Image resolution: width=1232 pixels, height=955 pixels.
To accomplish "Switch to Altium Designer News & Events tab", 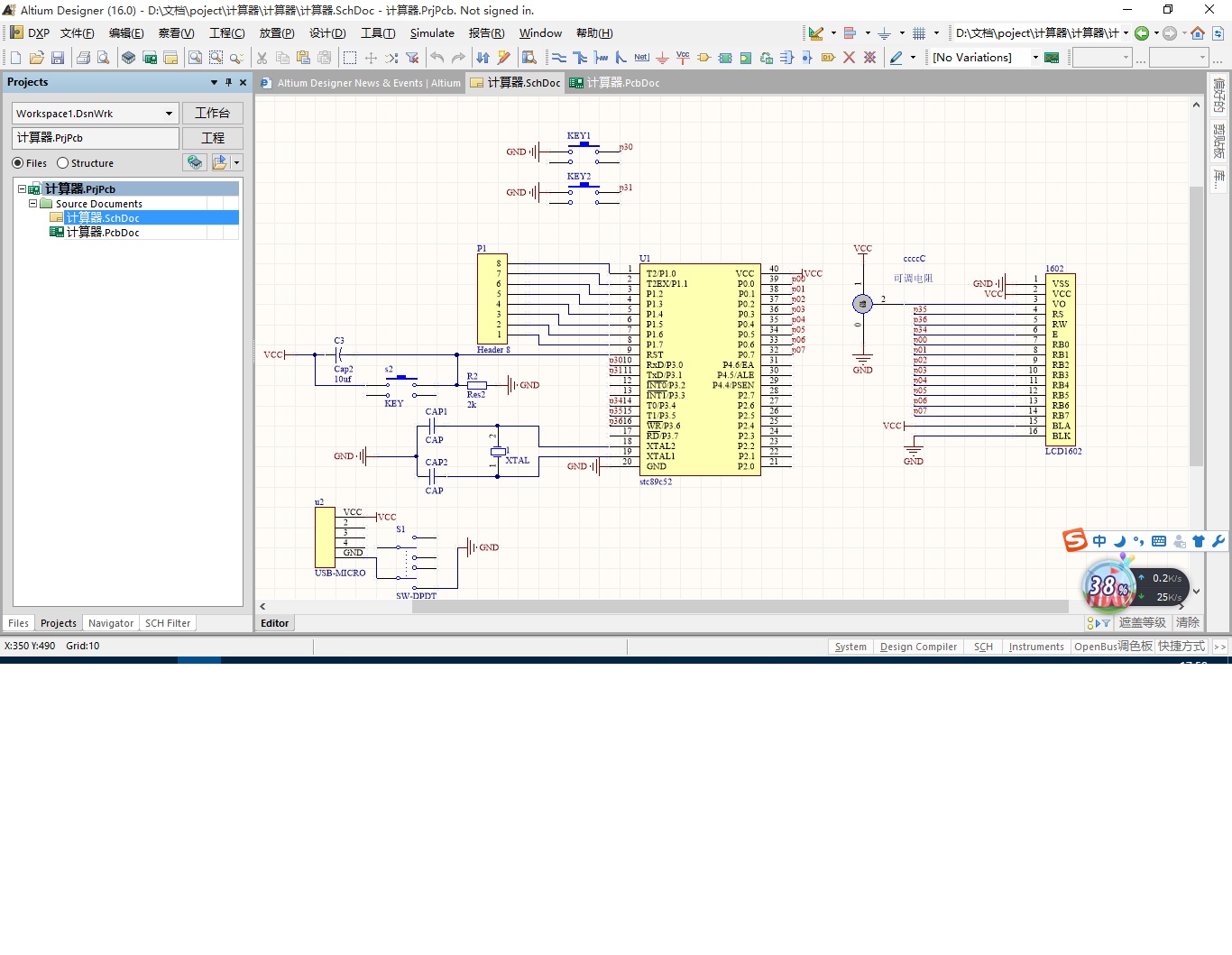I will pyautogui.click(x=361, y=83).
